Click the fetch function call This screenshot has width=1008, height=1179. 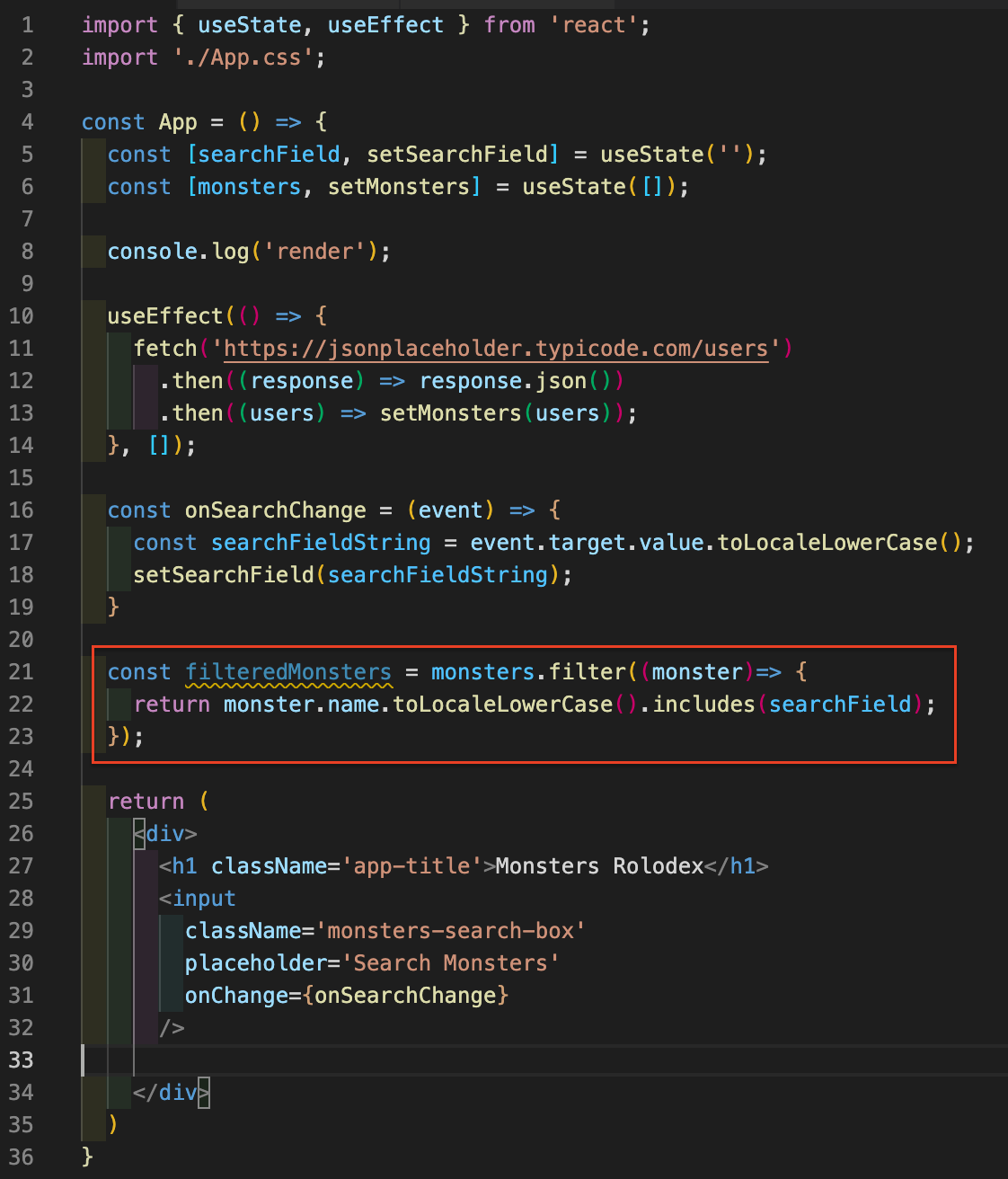coord(165,349)
